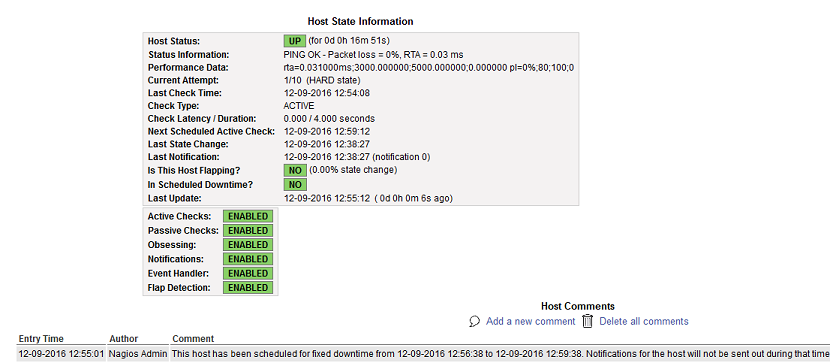The width and height of the screenshot is (830, 363).
Task: Click the Passive Checks ENABLED badge
Action: click(248, 231)
